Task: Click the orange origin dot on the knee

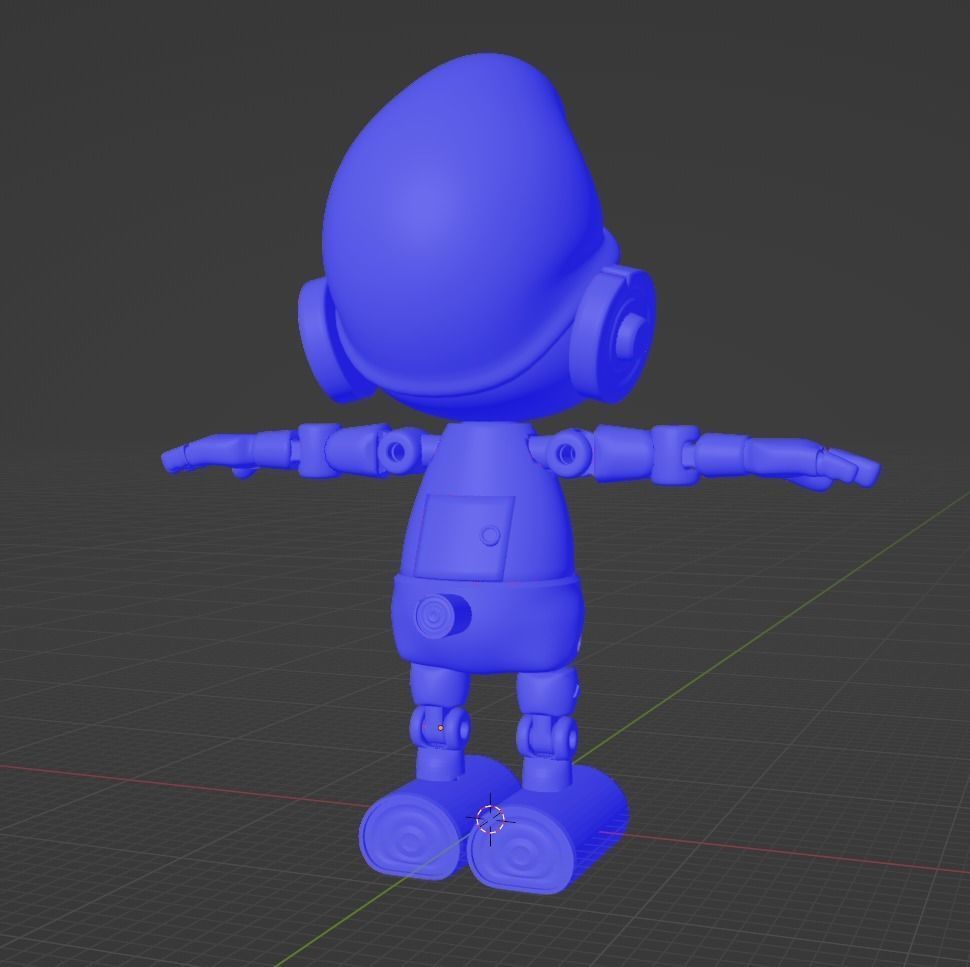Action: 440,728
